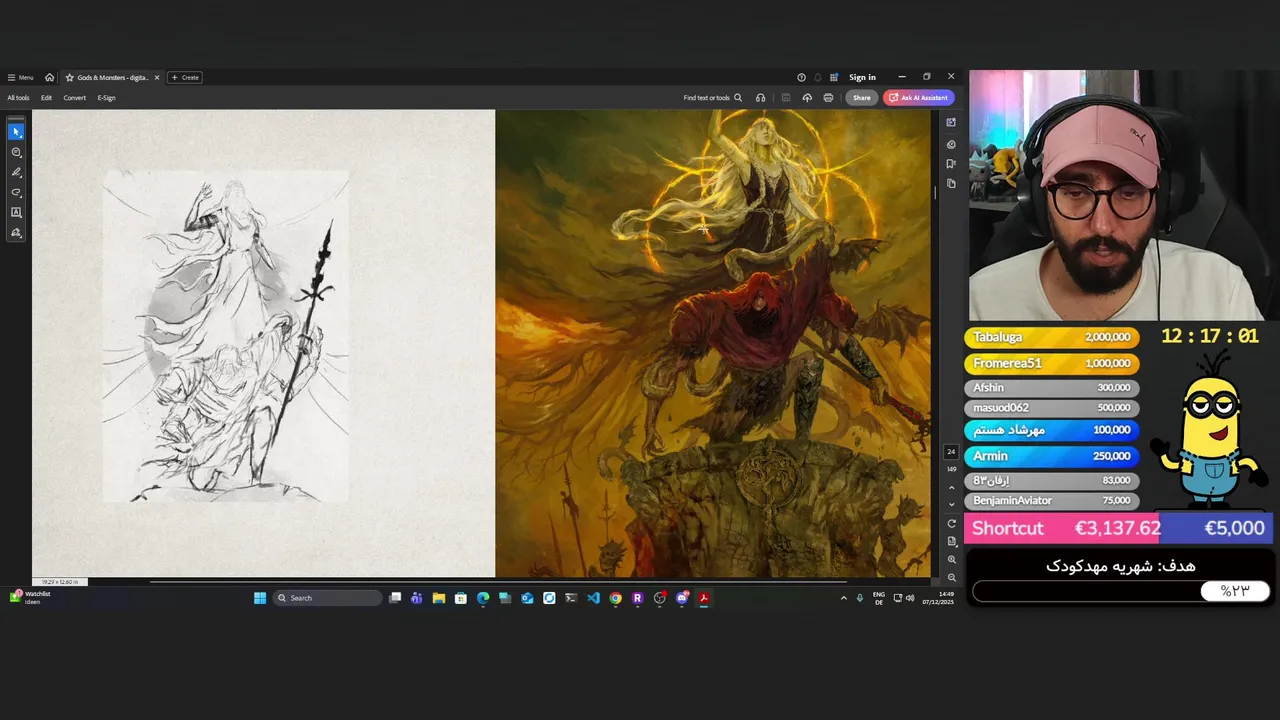
Task: Open the help question mark icon
Action: 801,77
